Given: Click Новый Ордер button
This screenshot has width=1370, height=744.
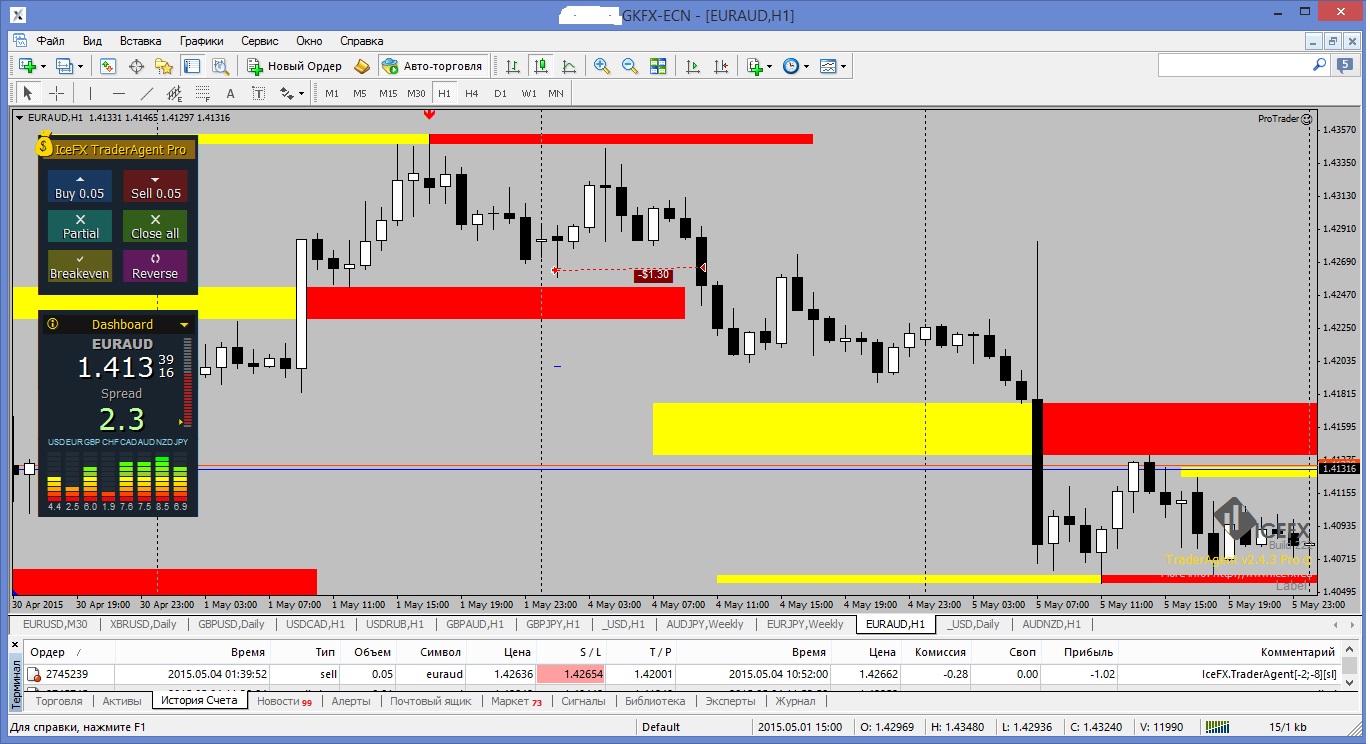Looking at the screenshot, I should (294, 66).
